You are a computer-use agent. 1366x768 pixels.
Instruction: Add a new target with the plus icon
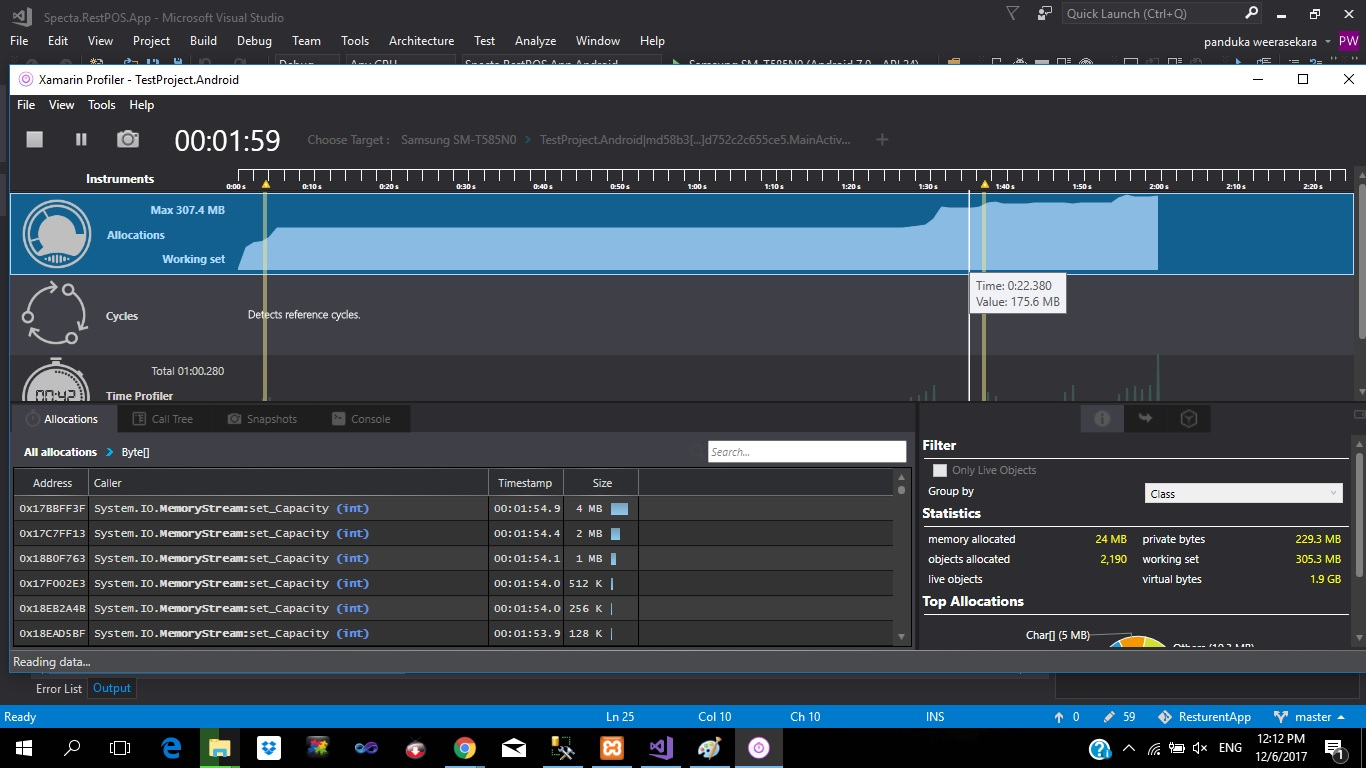coord(882,140)
